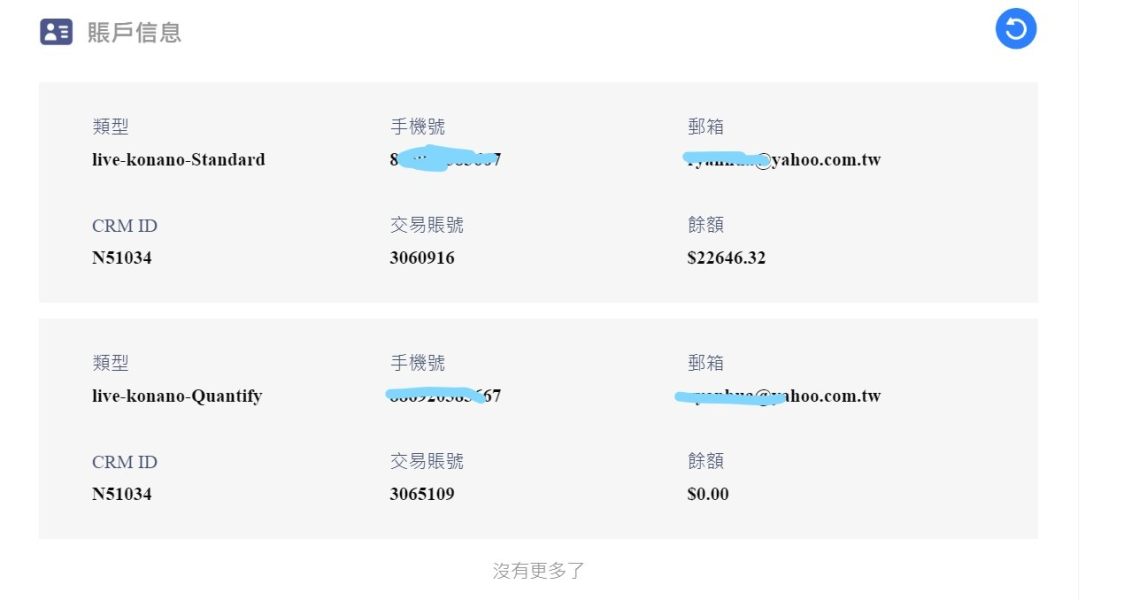Screen dimensions: 1147x600
Task: Click the account info card icon
Action: [56, 32]
